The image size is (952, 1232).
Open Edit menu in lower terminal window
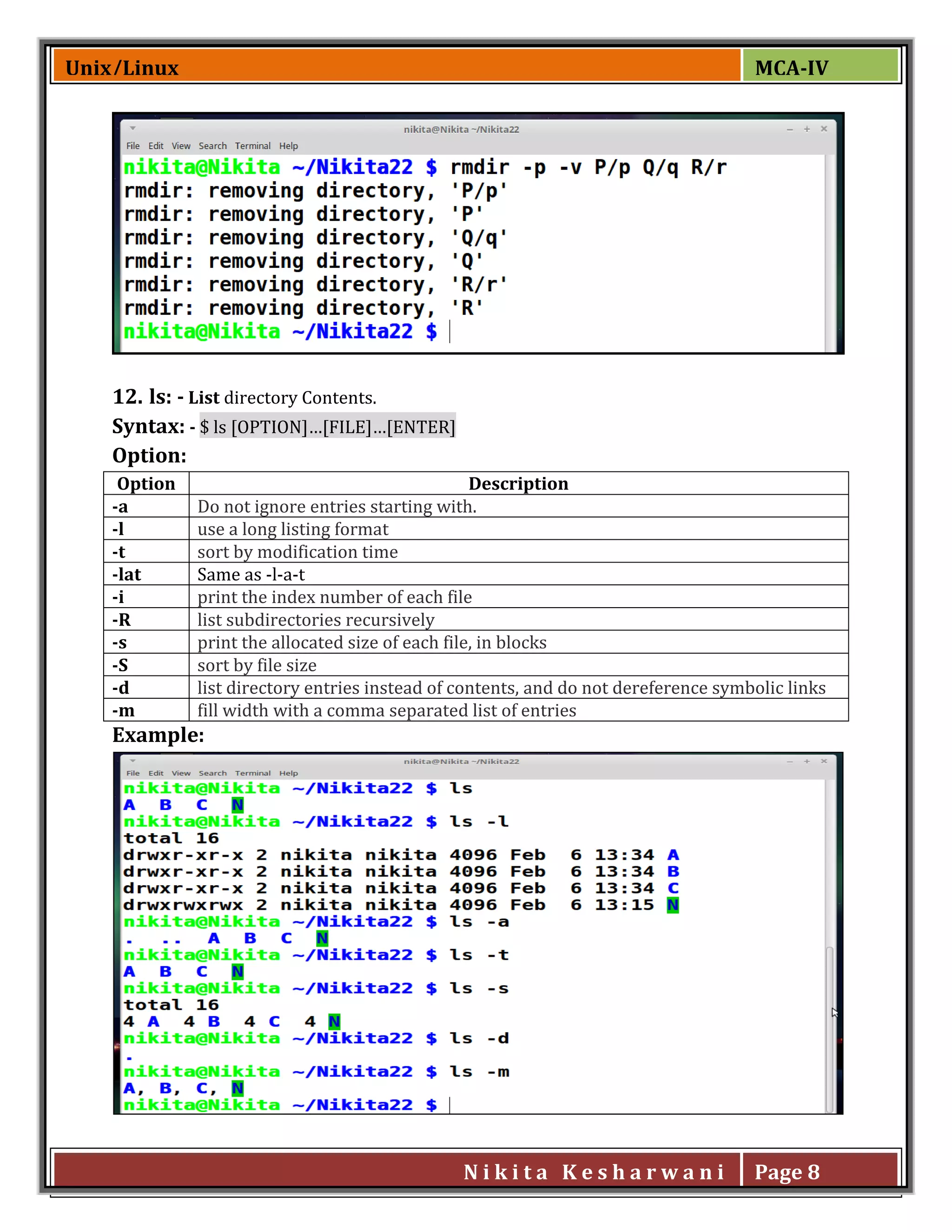(156, 773)
